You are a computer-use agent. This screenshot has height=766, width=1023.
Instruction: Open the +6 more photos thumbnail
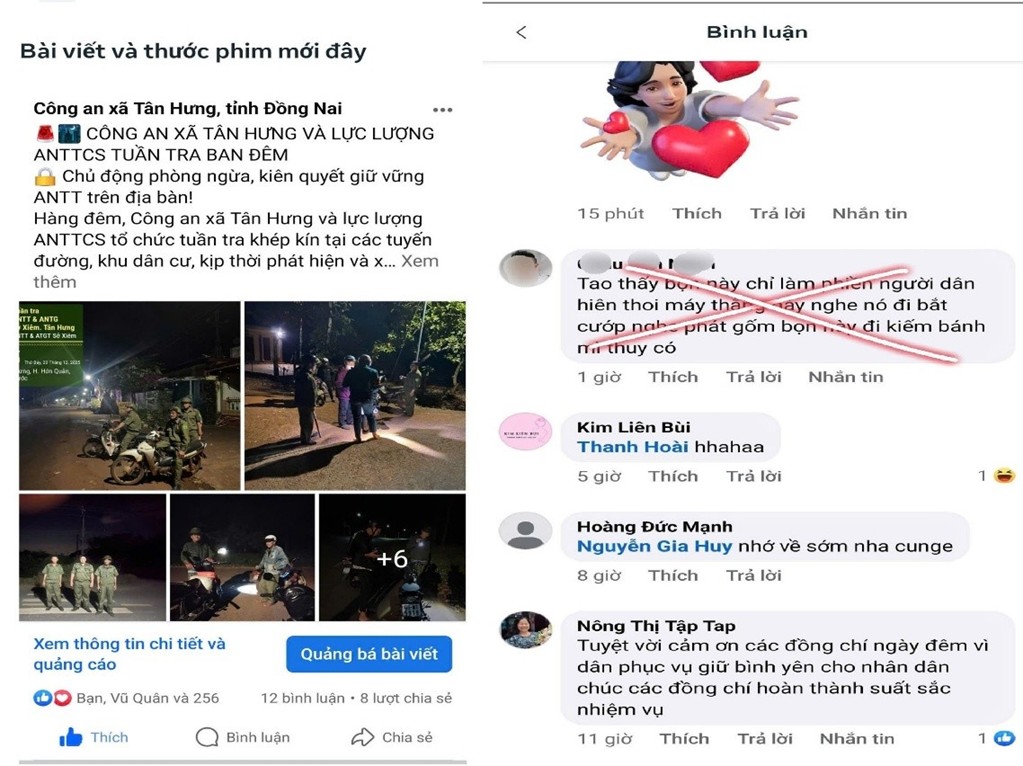392,557
